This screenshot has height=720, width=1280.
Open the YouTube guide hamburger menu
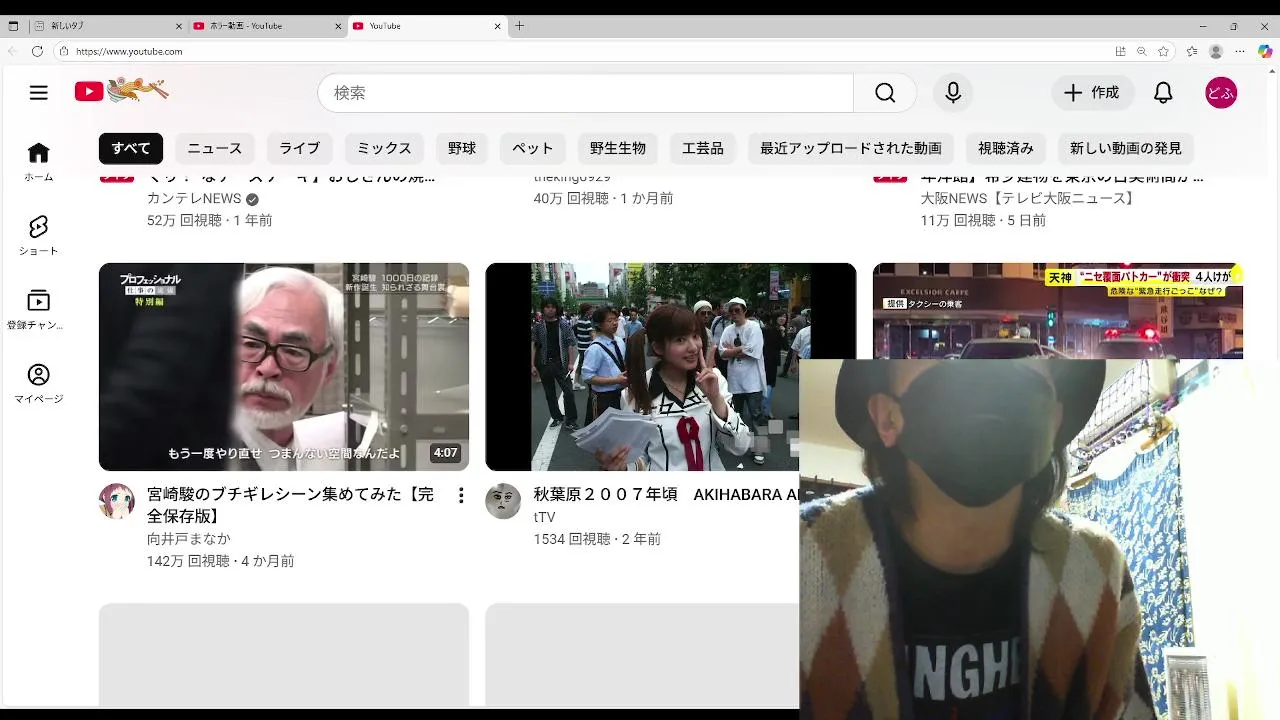pyautogui.click(x=39, y=93)
